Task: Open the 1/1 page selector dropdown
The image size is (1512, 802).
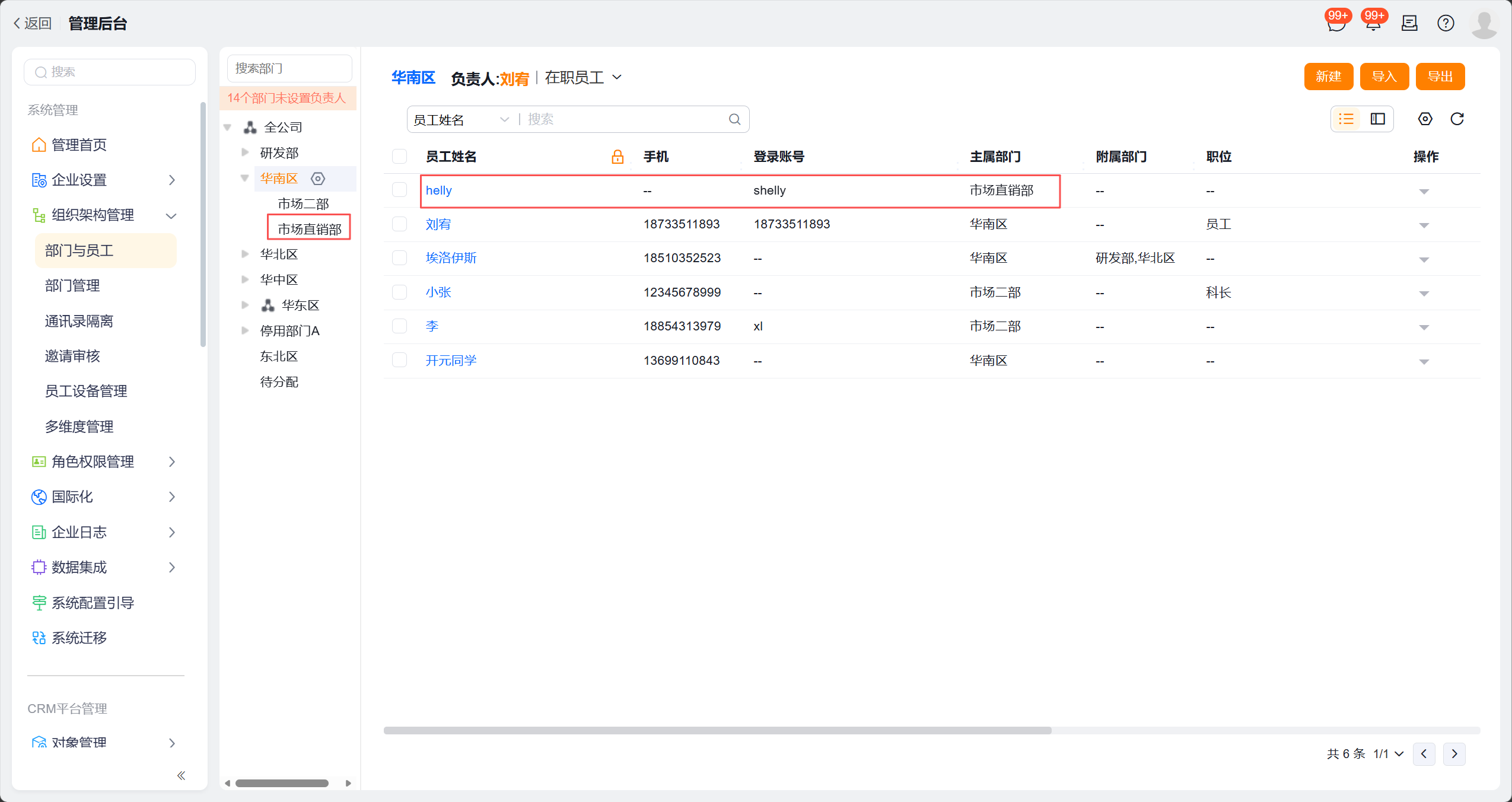Action: (x=1388, y=754)
